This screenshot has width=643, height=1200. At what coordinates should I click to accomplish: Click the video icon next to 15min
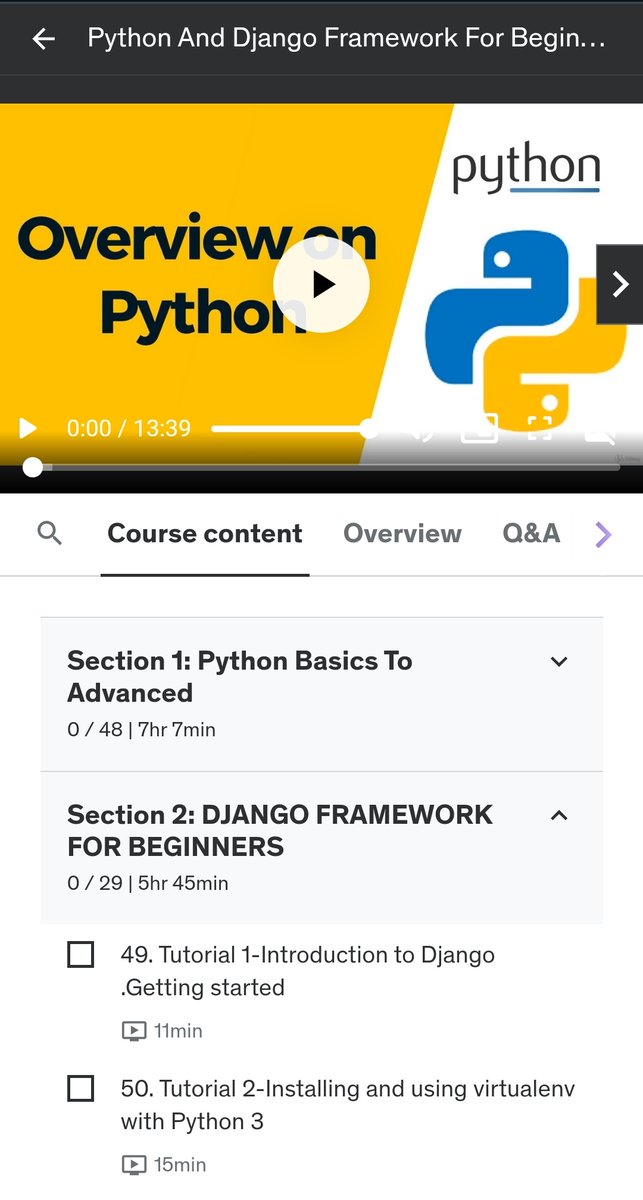133,1165
